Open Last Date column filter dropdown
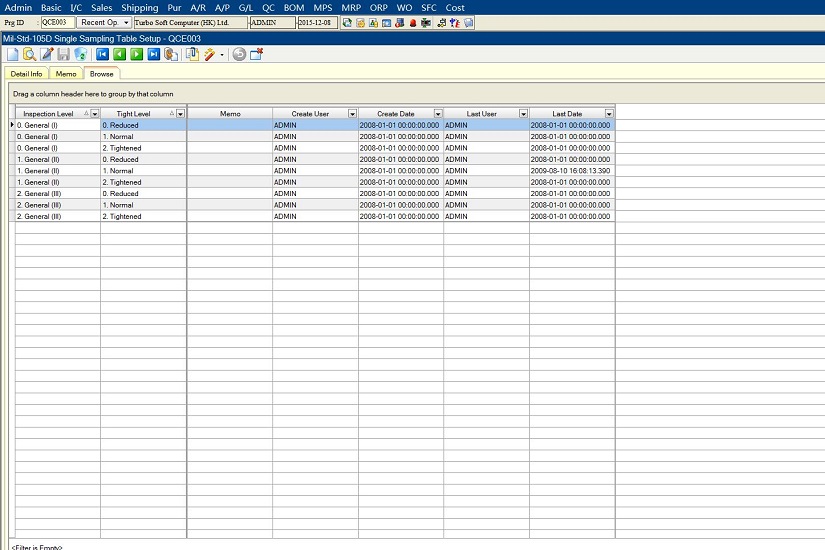The image size is (825, 550). [x=609, y=114]
